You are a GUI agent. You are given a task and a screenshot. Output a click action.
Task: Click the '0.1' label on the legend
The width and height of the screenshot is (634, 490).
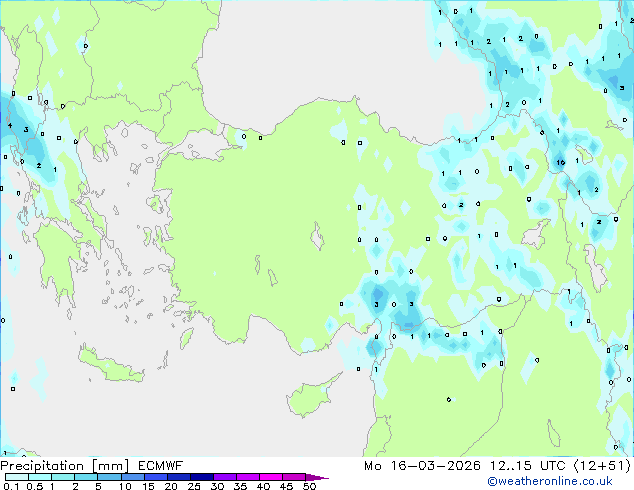tap(8, 487)
